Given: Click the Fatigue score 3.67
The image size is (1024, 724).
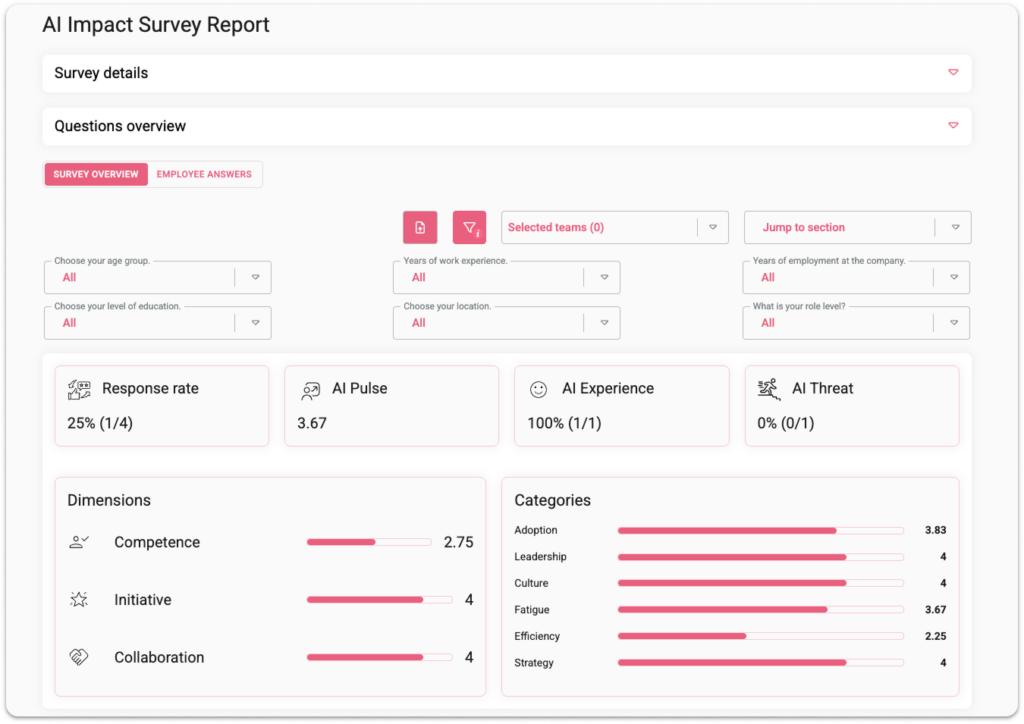Looking at the screenshot, I should (935, 610).
